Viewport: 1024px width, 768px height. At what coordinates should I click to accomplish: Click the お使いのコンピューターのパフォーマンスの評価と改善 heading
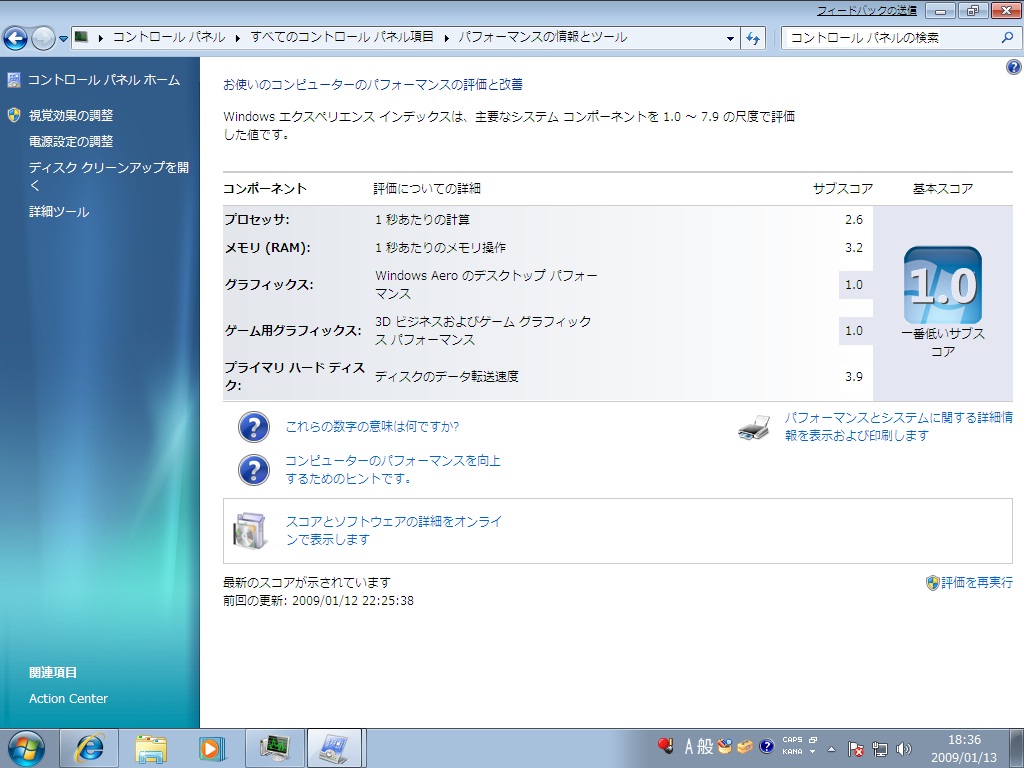373,84
